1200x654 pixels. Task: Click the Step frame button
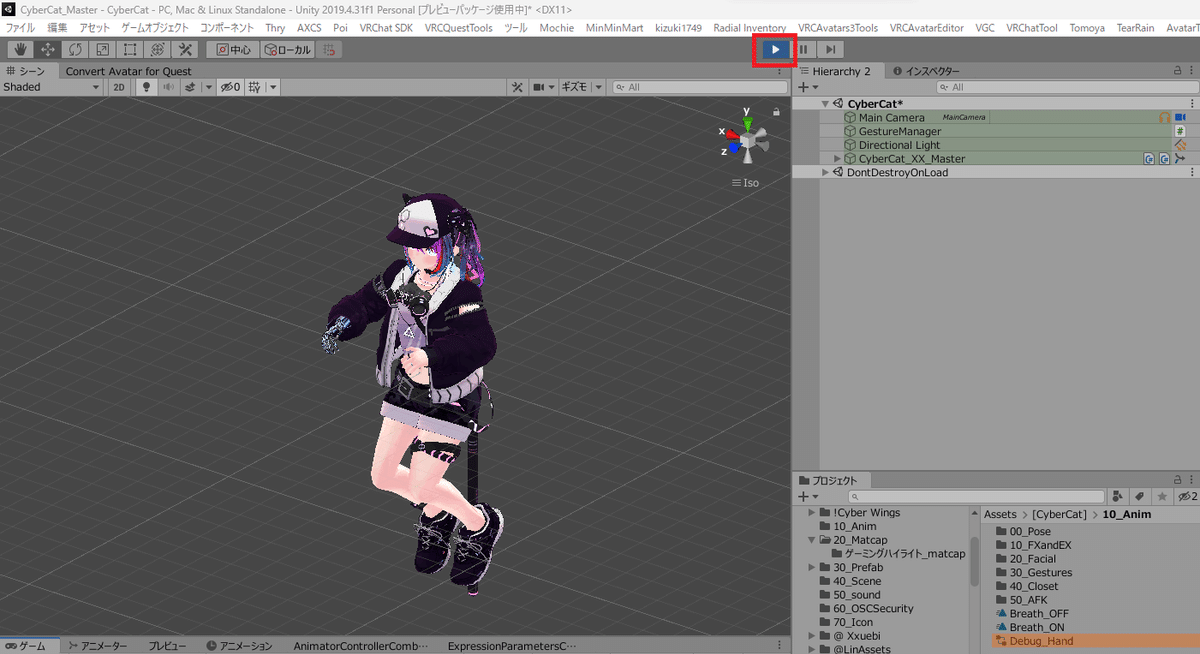click(x=830, y=49)
